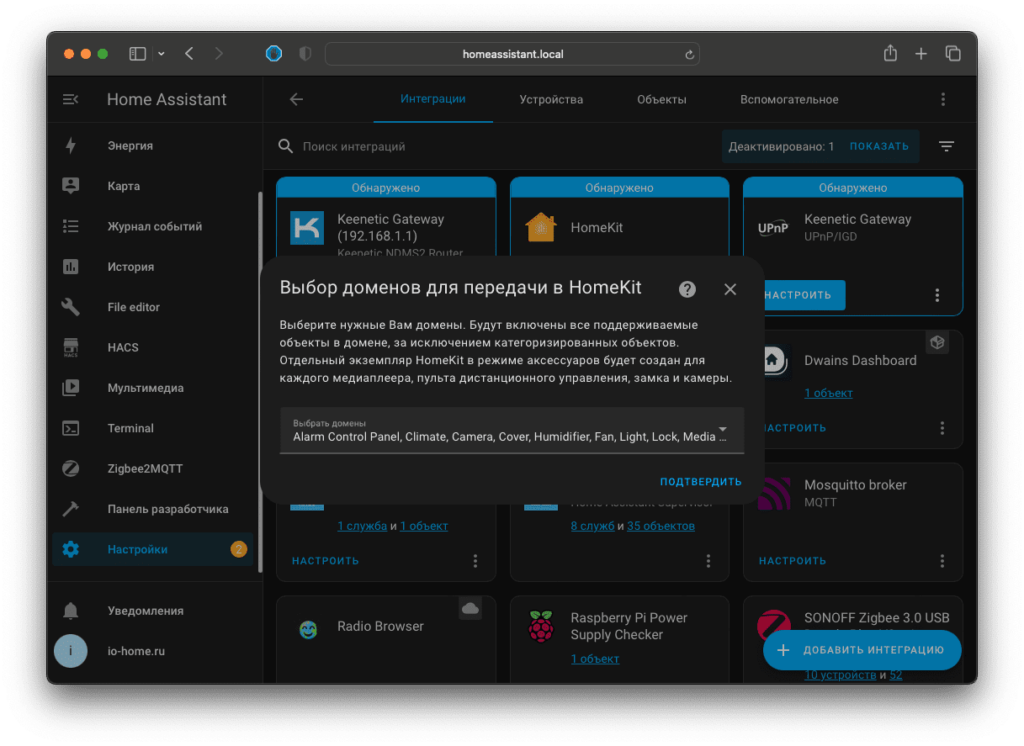
Task: Open Mosquitto broker card three-dot menu
Action: point(942,560)
